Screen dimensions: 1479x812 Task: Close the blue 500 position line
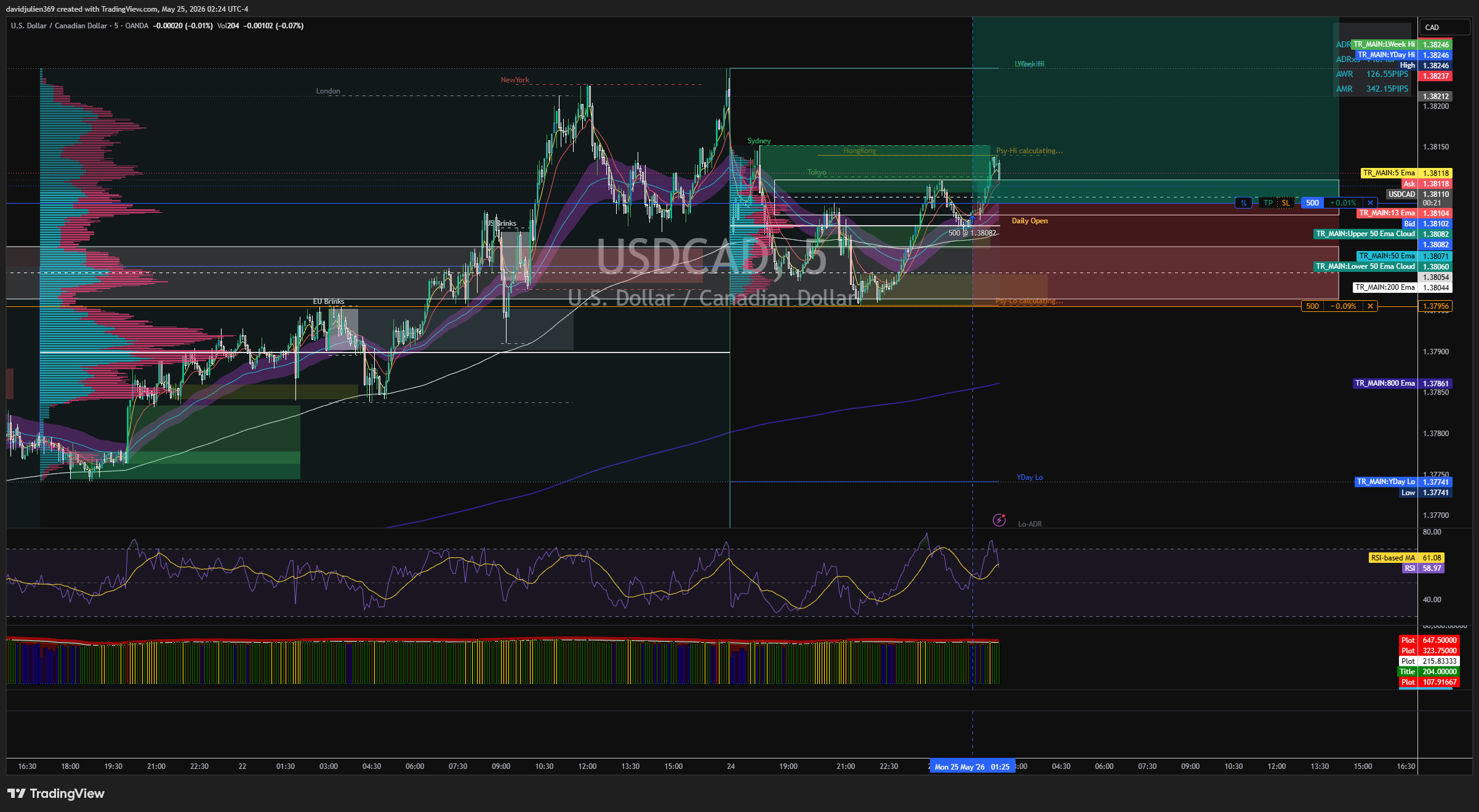(x=1370, y=203)
